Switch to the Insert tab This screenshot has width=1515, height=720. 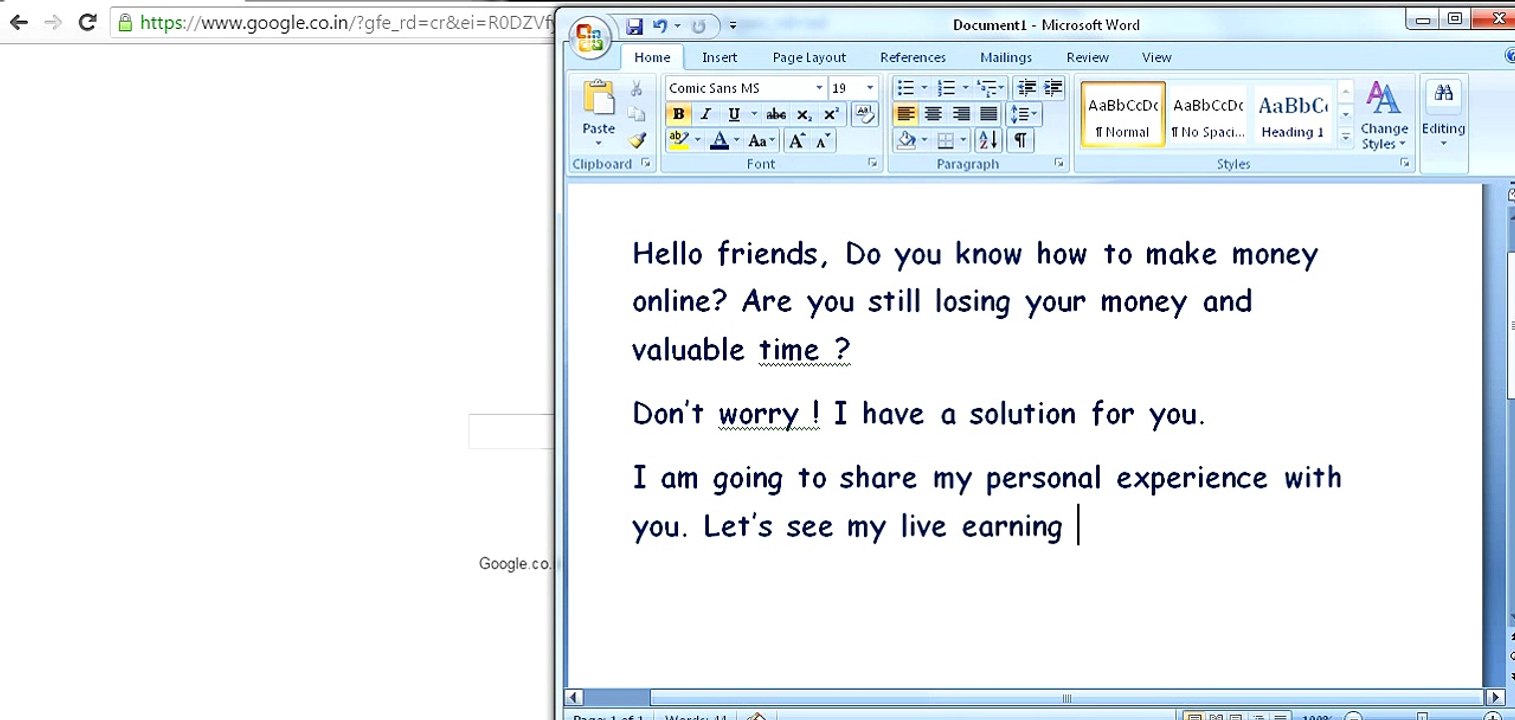point(719,57)
